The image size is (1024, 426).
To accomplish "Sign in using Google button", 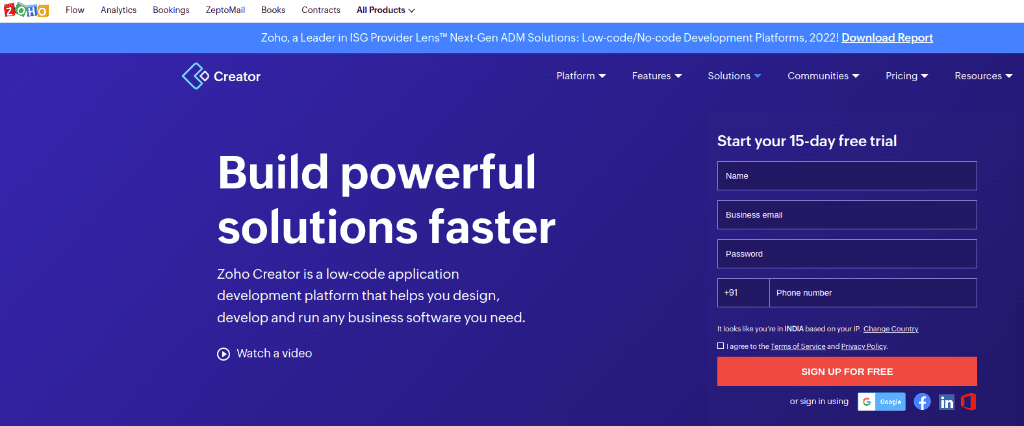I will click(x=882, y=402).
